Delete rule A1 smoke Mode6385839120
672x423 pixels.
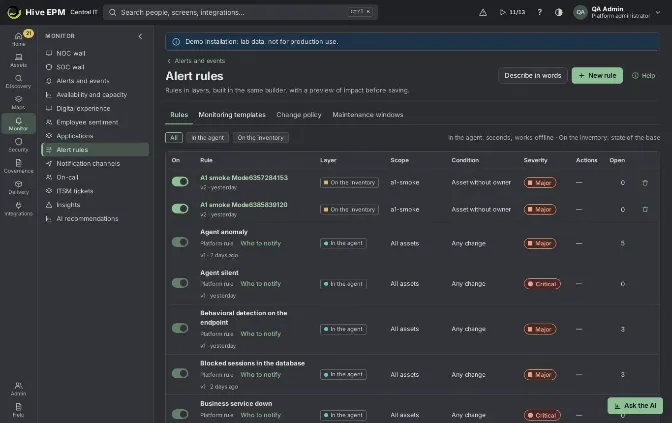645,209
